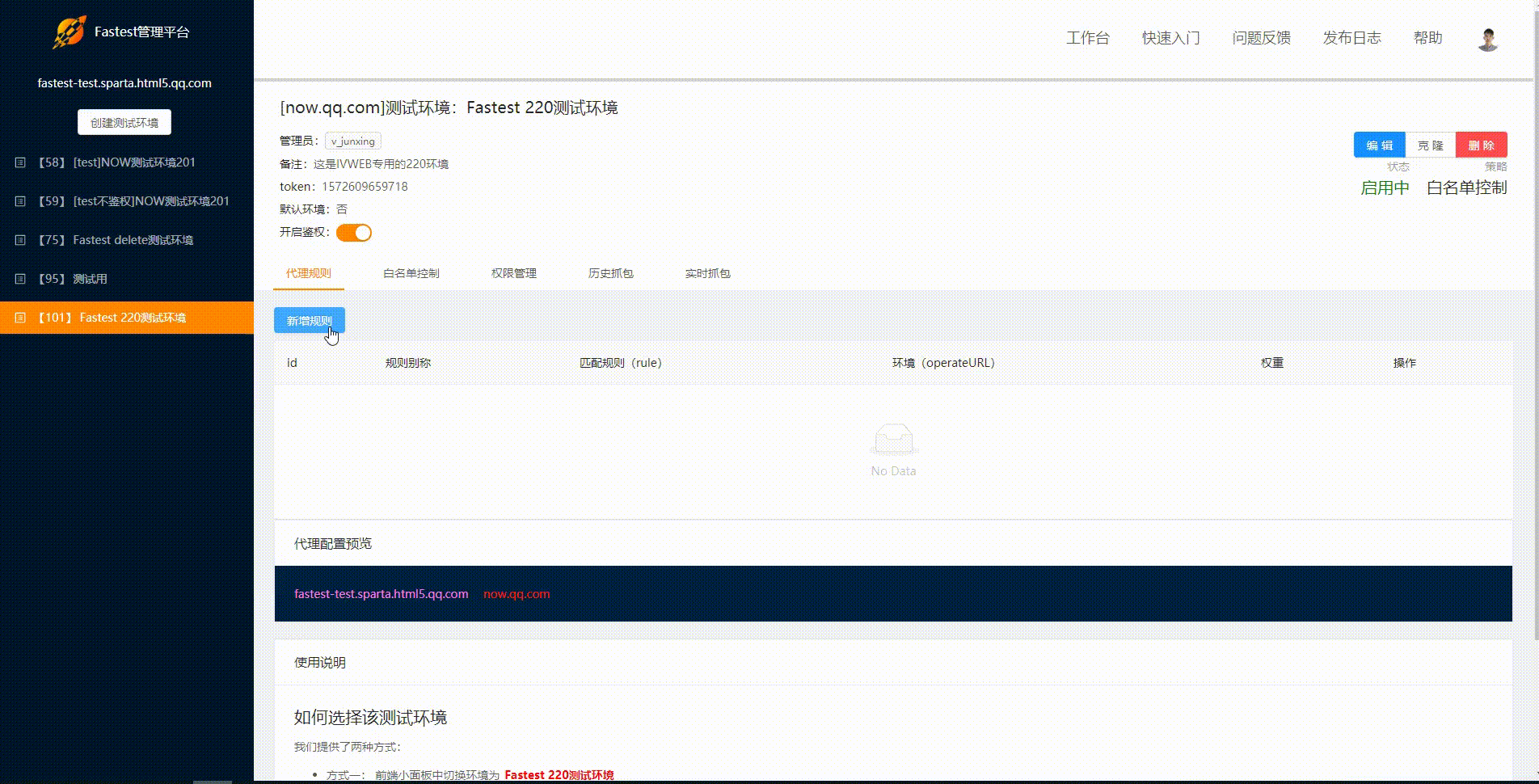The image size is (1539, 784).
Task: Open the 权限管理 tab
Action: click(514, 273)
